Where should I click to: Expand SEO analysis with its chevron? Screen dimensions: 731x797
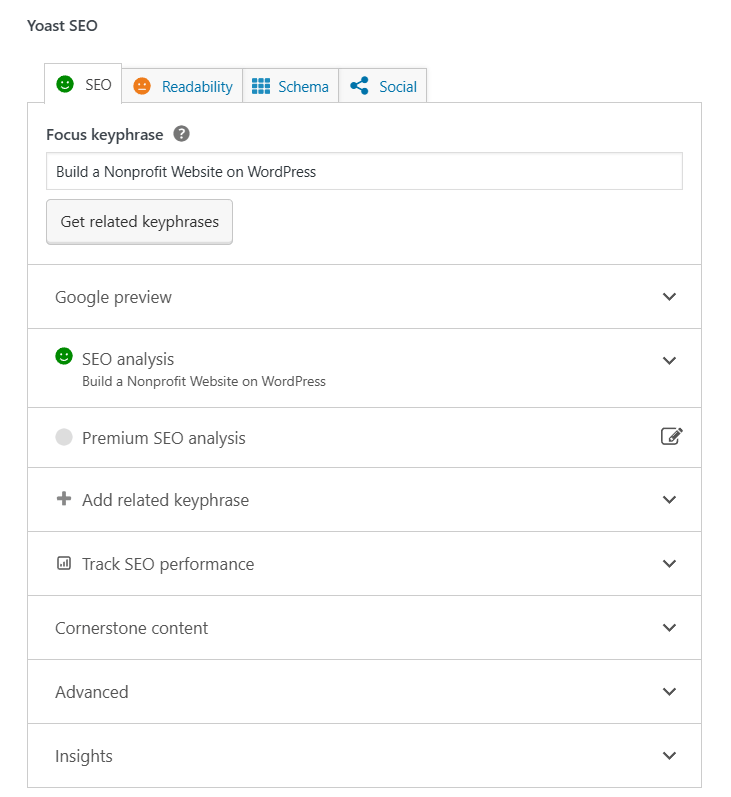point(669,360)
